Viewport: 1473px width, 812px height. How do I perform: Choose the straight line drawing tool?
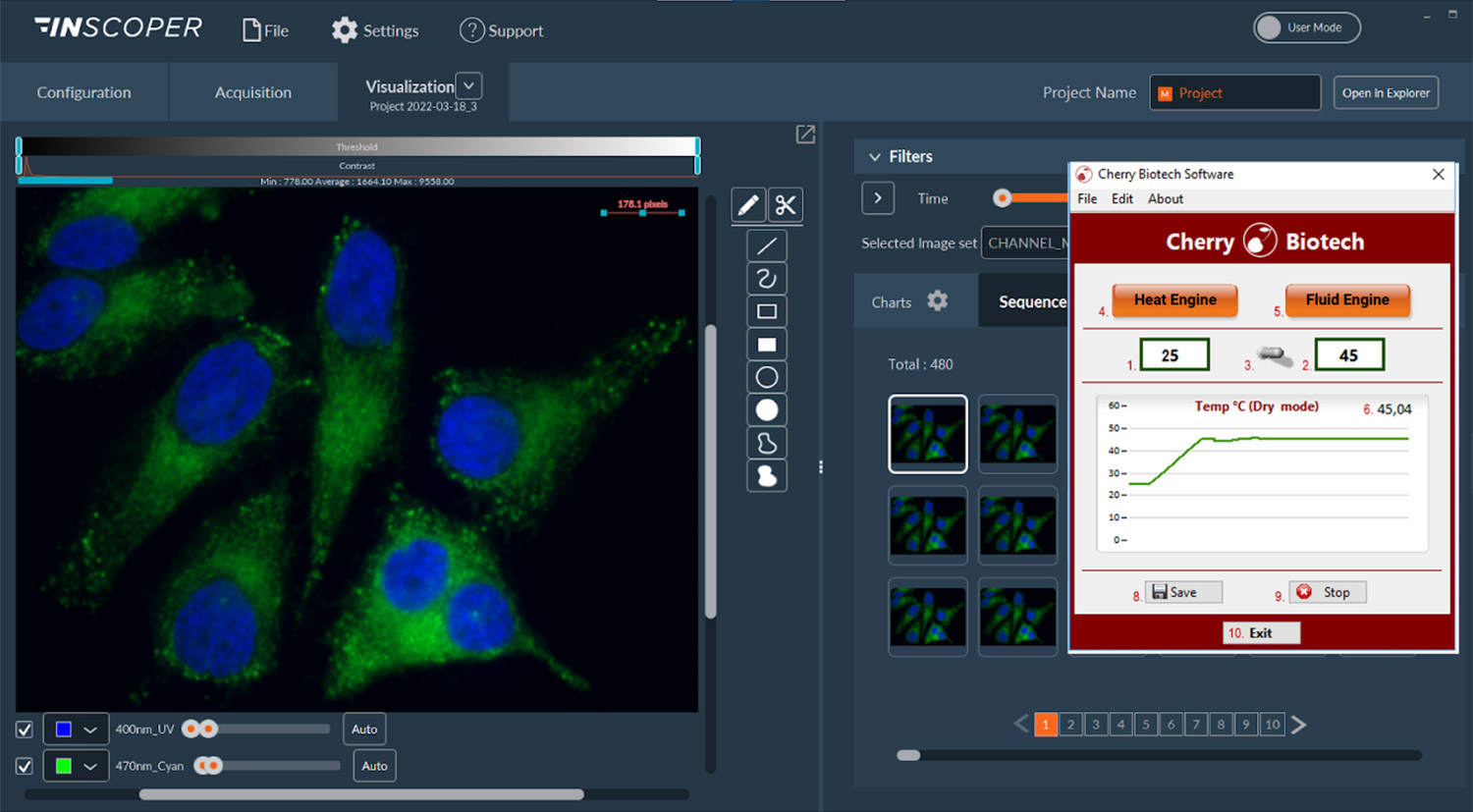pyautogui.click(x=767, y=246)
